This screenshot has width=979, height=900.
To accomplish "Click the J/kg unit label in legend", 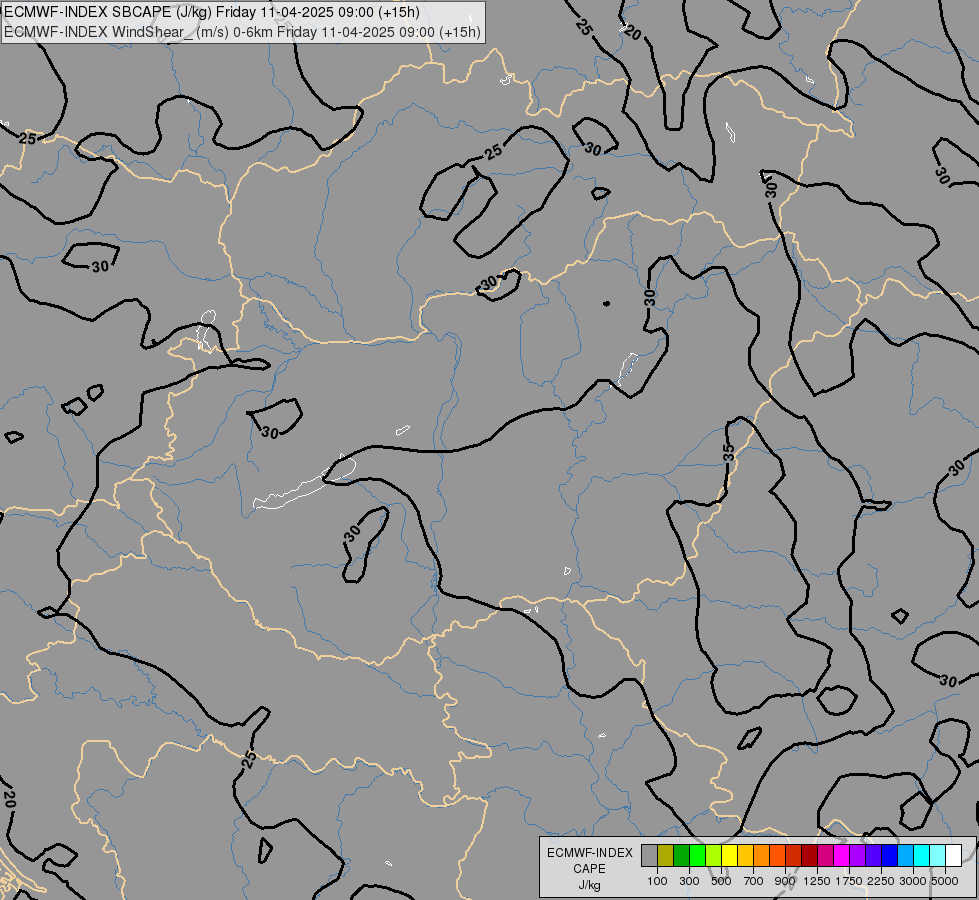I will click(589, 885).
